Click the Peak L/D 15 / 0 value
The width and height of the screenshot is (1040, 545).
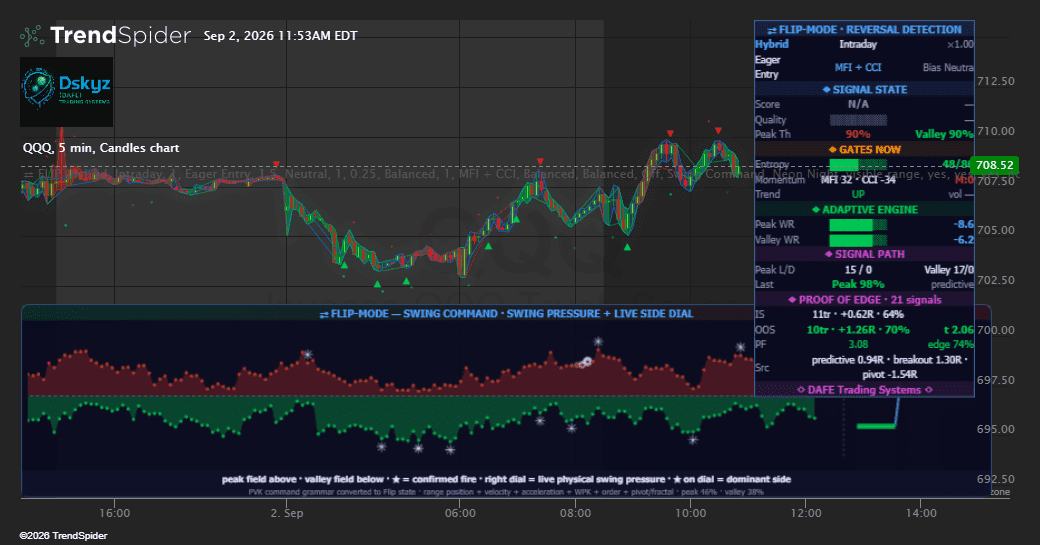pos(858,270)
